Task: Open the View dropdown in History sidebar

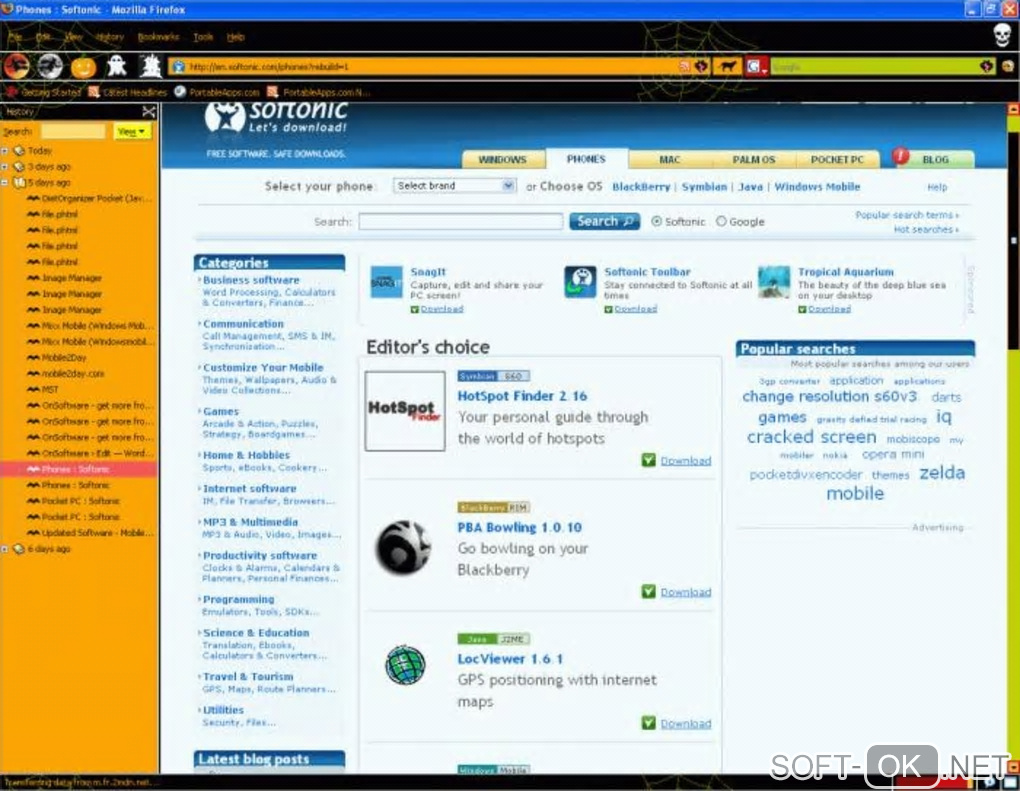Action: pyautogui.click(x=131, y=131)
